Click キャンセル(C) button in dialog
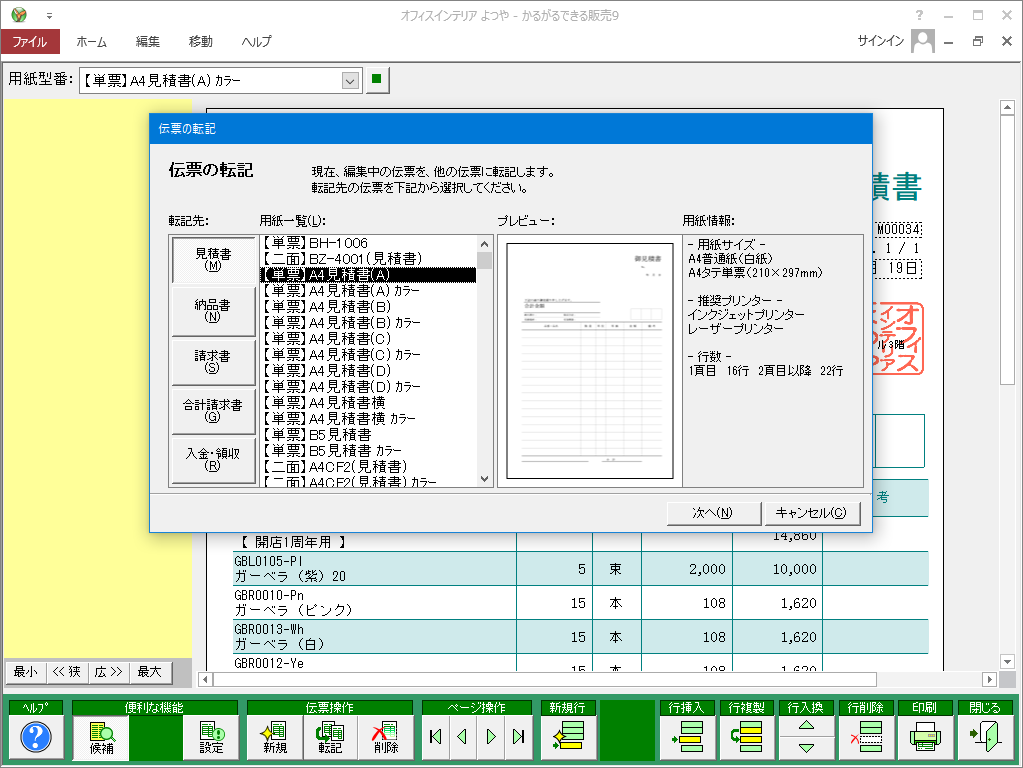The image size is (1023, 768). click(811, 513)
